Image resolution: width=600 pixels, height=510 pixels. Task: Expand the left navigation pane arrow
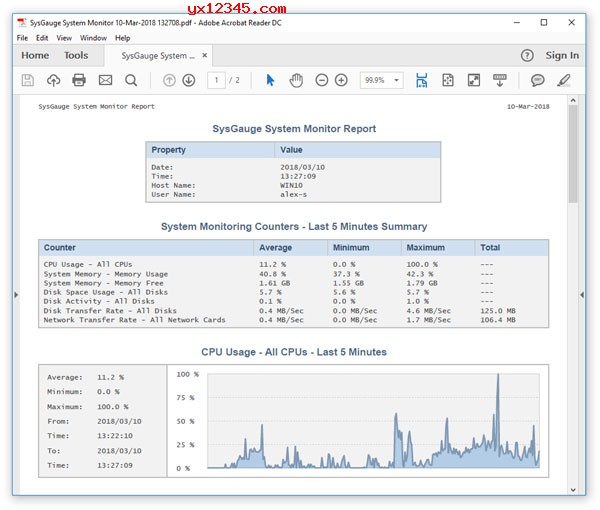pos(16,295)
